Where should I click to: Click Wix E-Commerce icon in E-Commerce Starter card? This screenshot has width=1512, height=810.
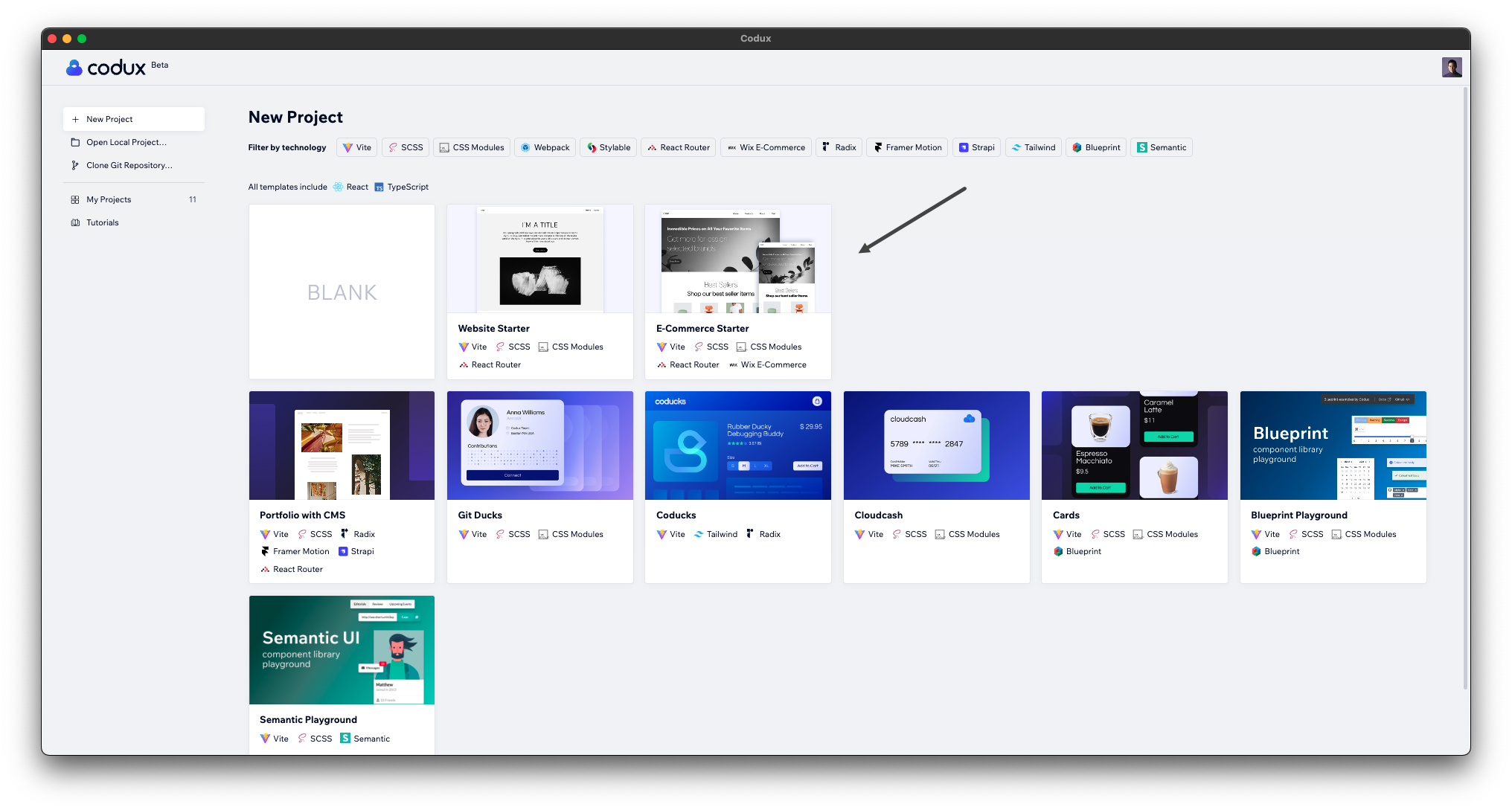(x=734, y=364)
